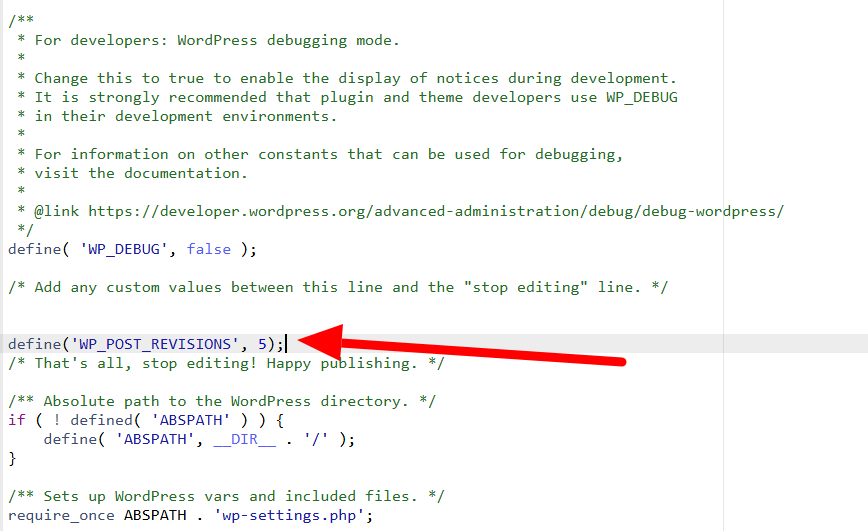Click the "Absolute path to the WordPress directory" comment
The image size is (868, 531).
(222, 401)
